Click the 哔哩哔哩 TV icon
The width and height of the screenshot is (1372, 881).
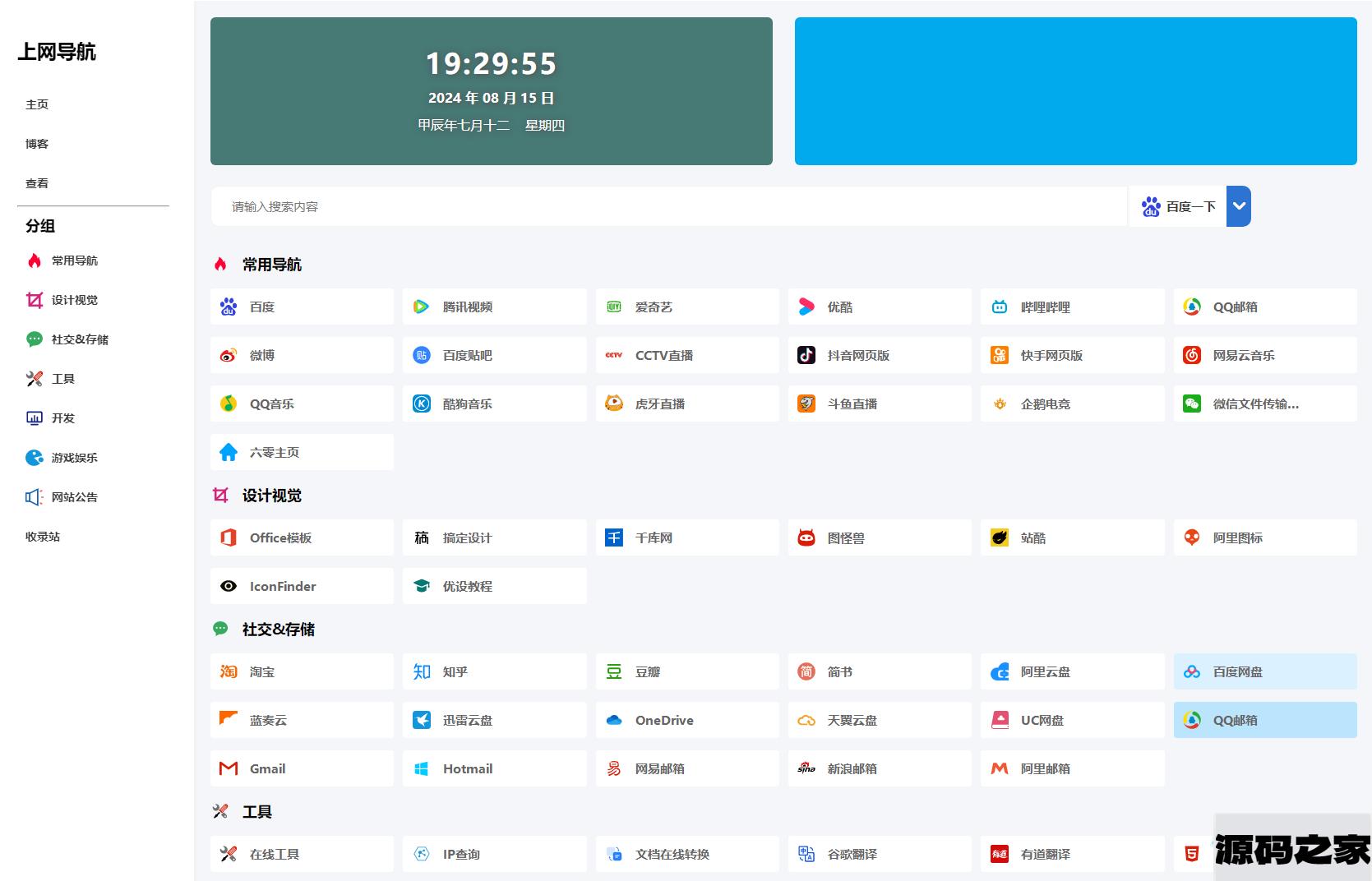(x=1000, y=307)
